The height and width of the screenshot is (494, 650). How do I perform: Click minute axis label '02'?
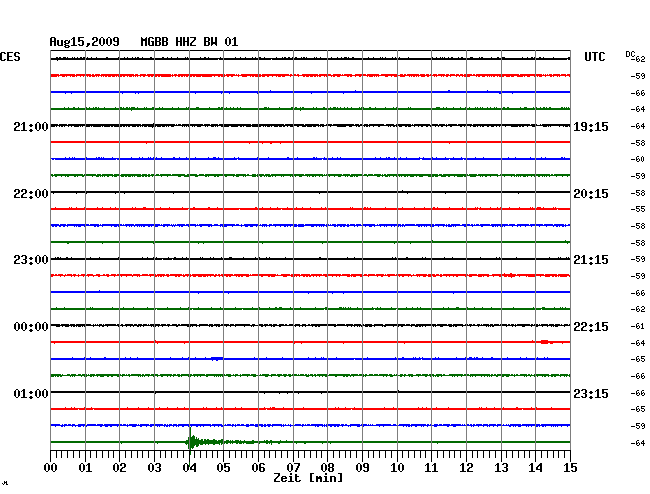pyautogui.click(x=119, y=467)
